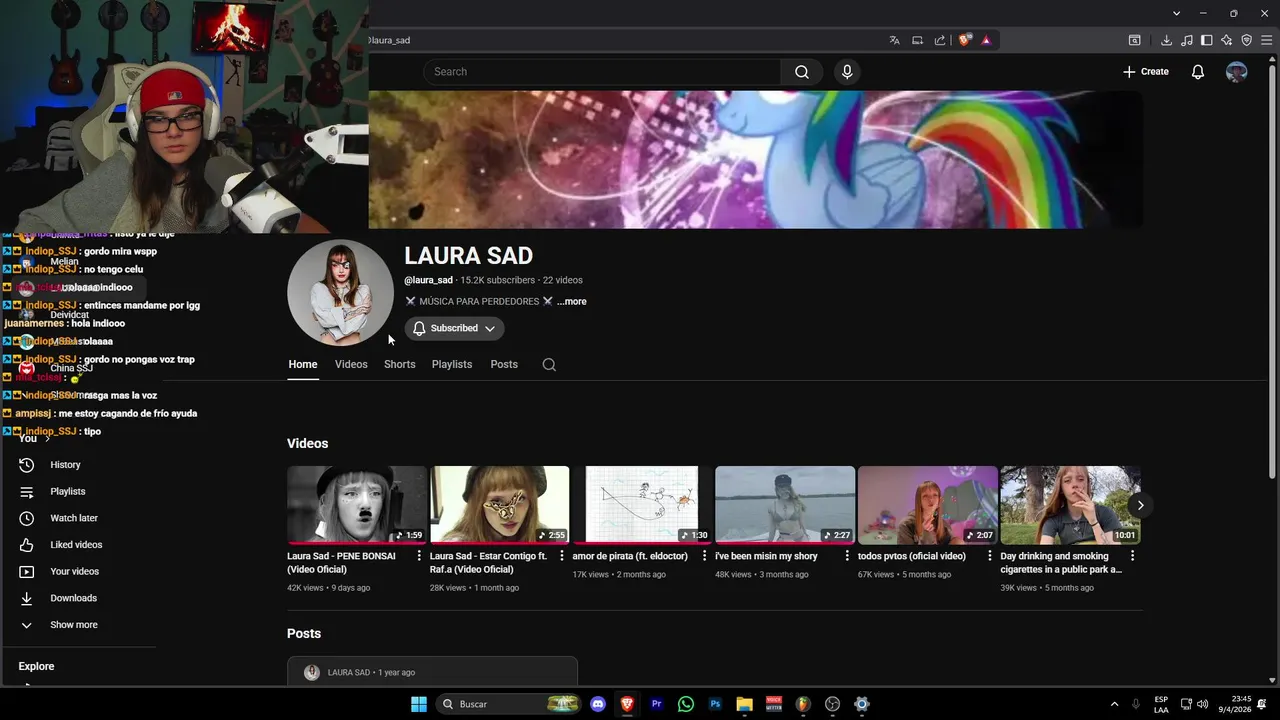Screen dimensions: 1280x720
Task: Open options menu for PENE BONSAI video
Action: [419, 556]
